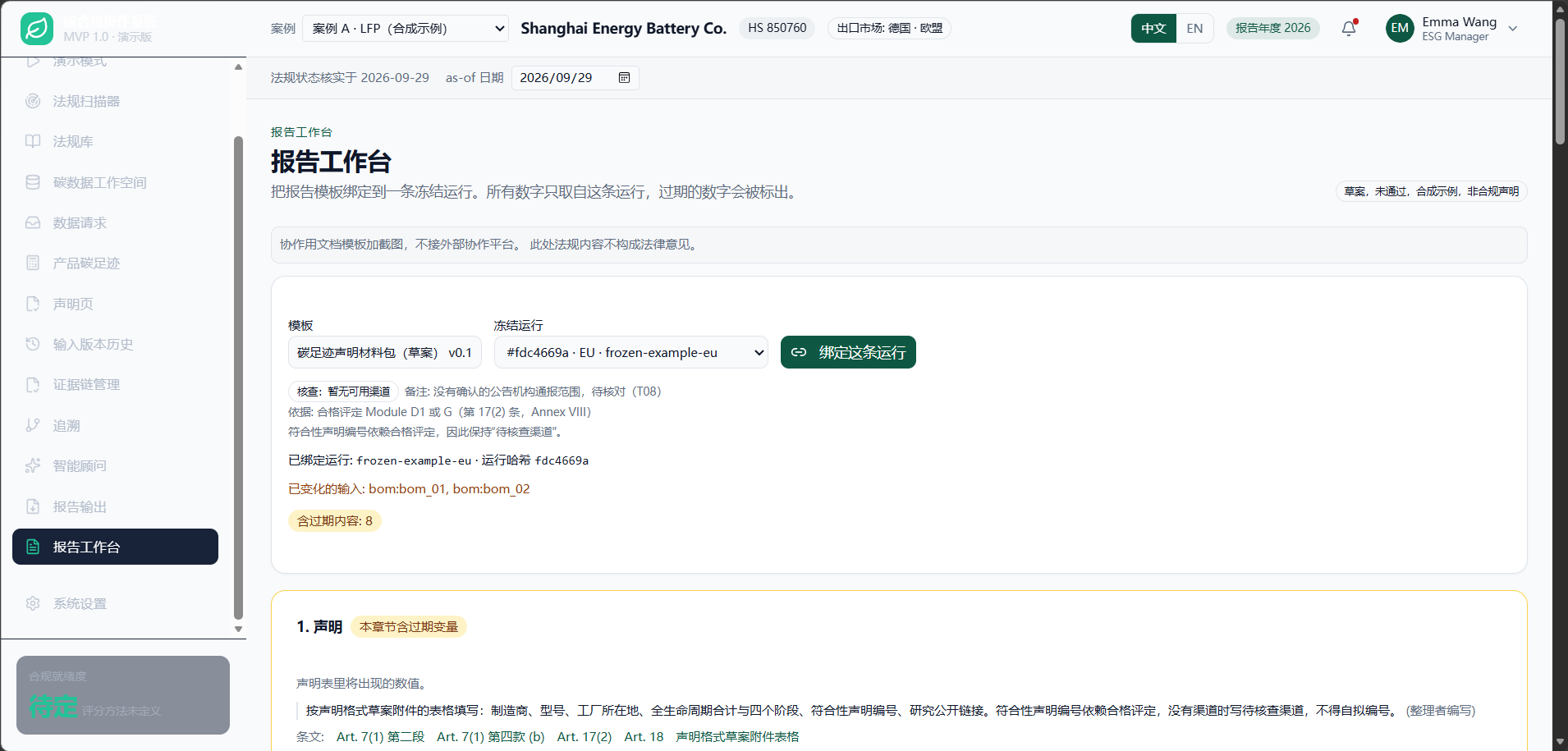Expand the Emma Wang user menu chevron
Viewport: 1568px width, 751px height.
(x=1513, y=29)
